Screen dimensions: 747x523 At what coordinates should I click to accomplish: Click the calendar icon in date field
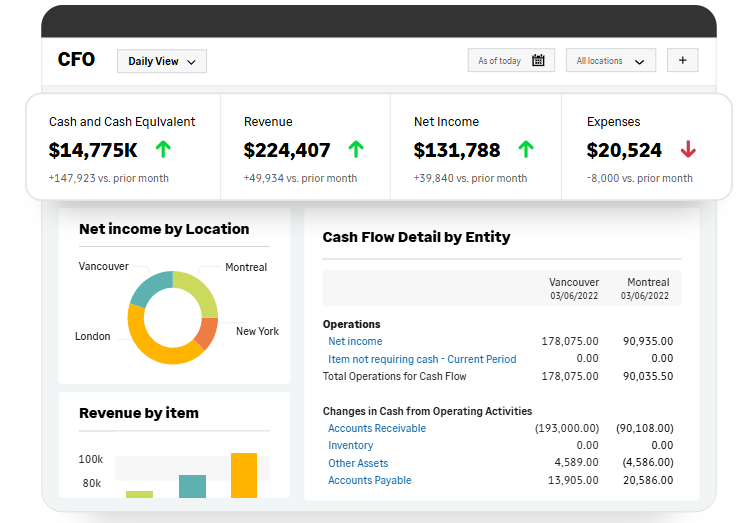pos(538,61)
